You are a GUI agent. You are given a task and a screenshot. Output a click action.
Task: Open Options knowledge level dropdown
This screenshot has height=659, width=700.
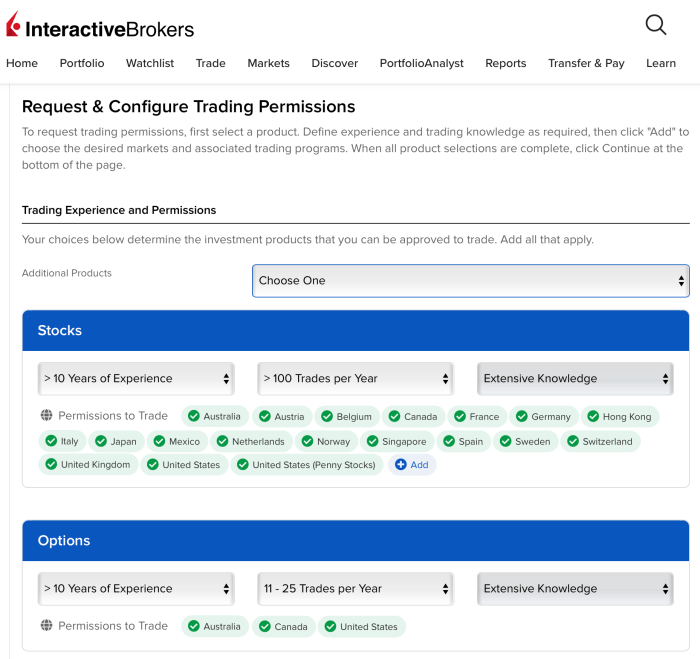pos(575,589)
